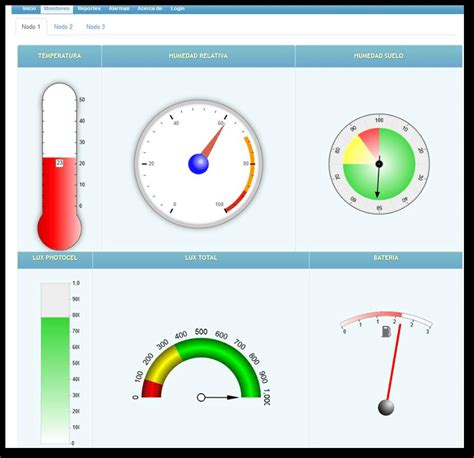Click the orange arc on relative humidity gauge
Viewport: 474px width, 458px height.
252,163
